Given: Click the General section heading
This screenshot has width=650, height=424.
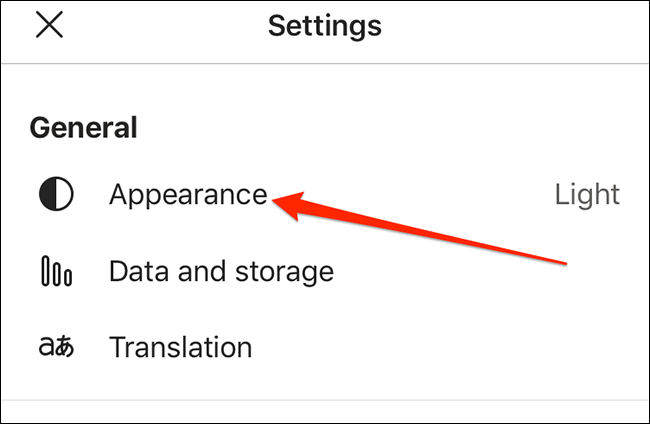Looking at the screenshot, I should (x=83, y=127).
